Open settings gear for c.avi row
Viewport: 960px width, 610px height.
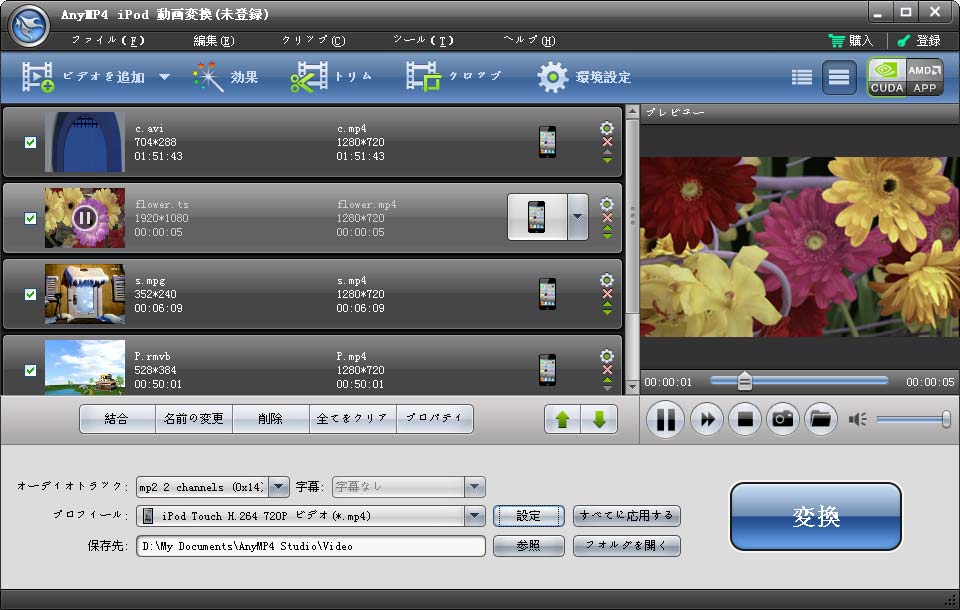coord(607,128)
